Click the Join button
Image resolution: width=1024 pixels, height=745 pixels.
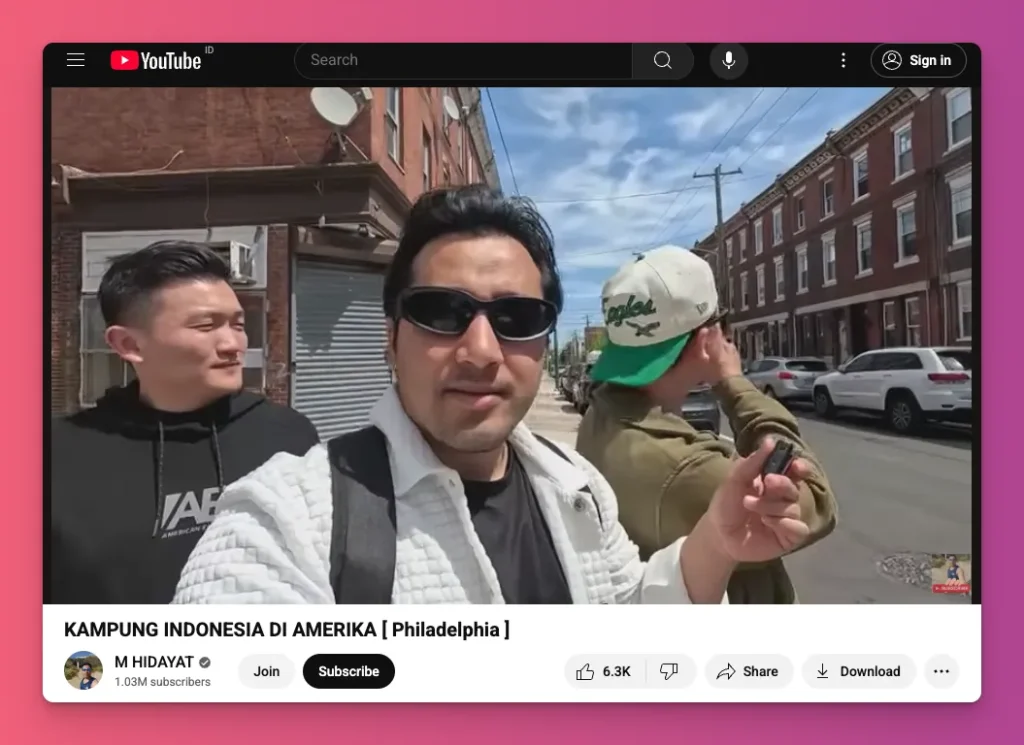click(x=266, y=671)
